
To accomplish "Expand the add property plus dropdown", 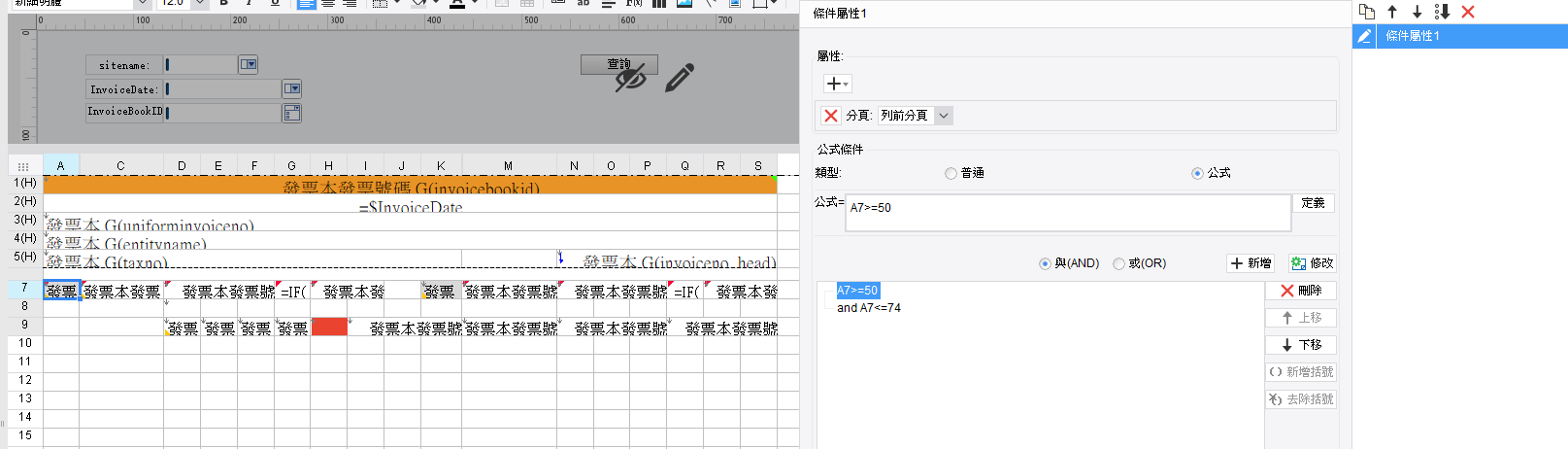I will point(837,85).
